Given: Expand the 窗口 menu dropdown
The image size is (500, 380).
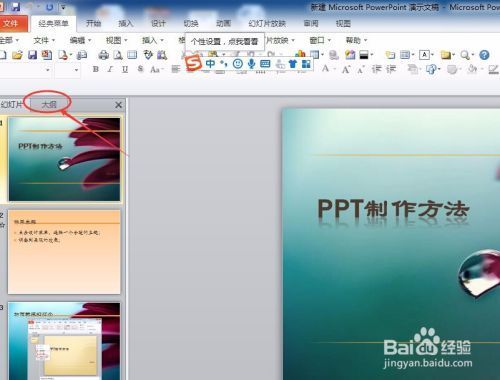Looking at the screenshot, I should [x=320, y=40].
